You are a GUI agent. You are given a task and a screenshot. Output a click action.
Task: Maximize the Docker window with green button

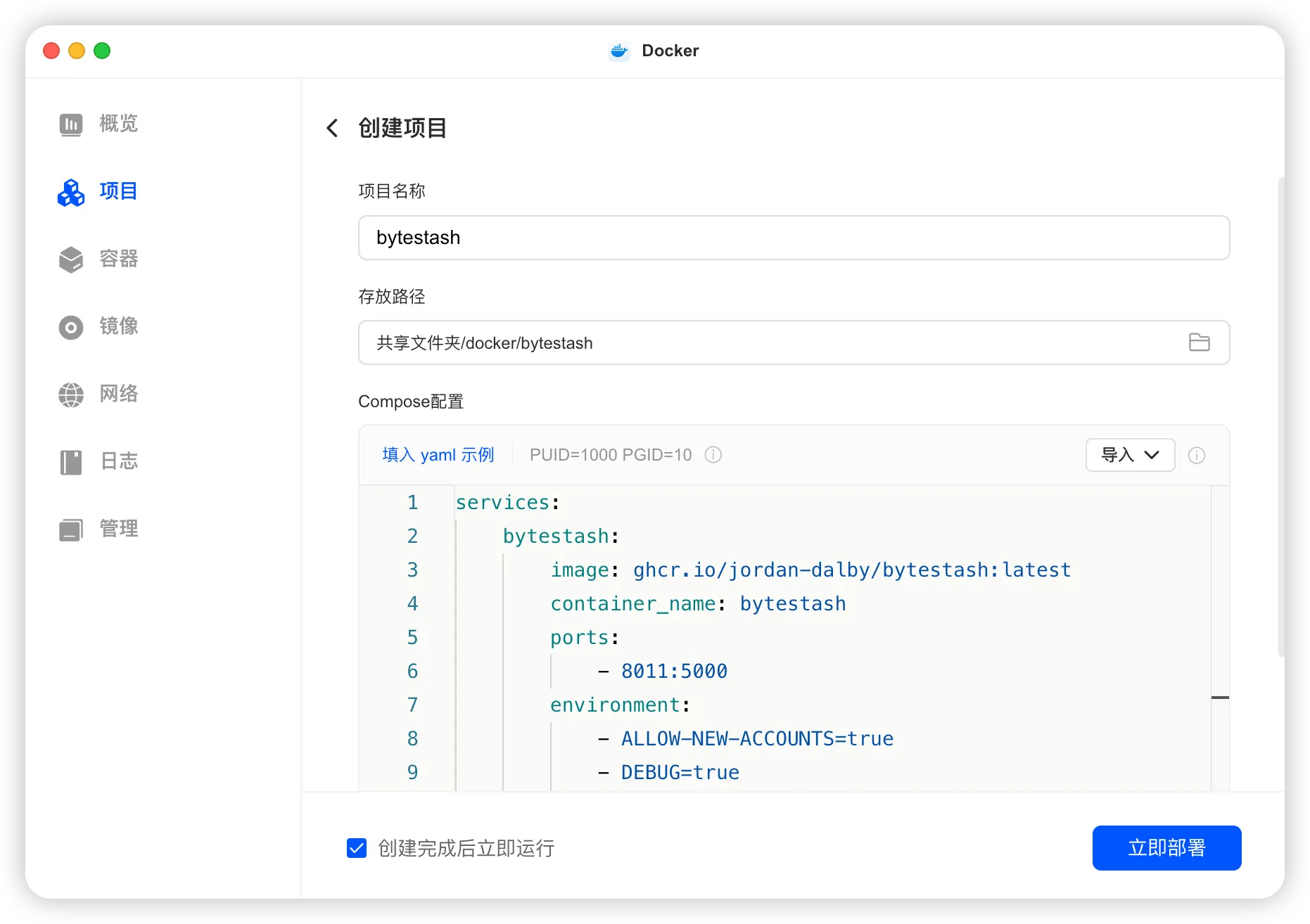[x=102, y=51]
